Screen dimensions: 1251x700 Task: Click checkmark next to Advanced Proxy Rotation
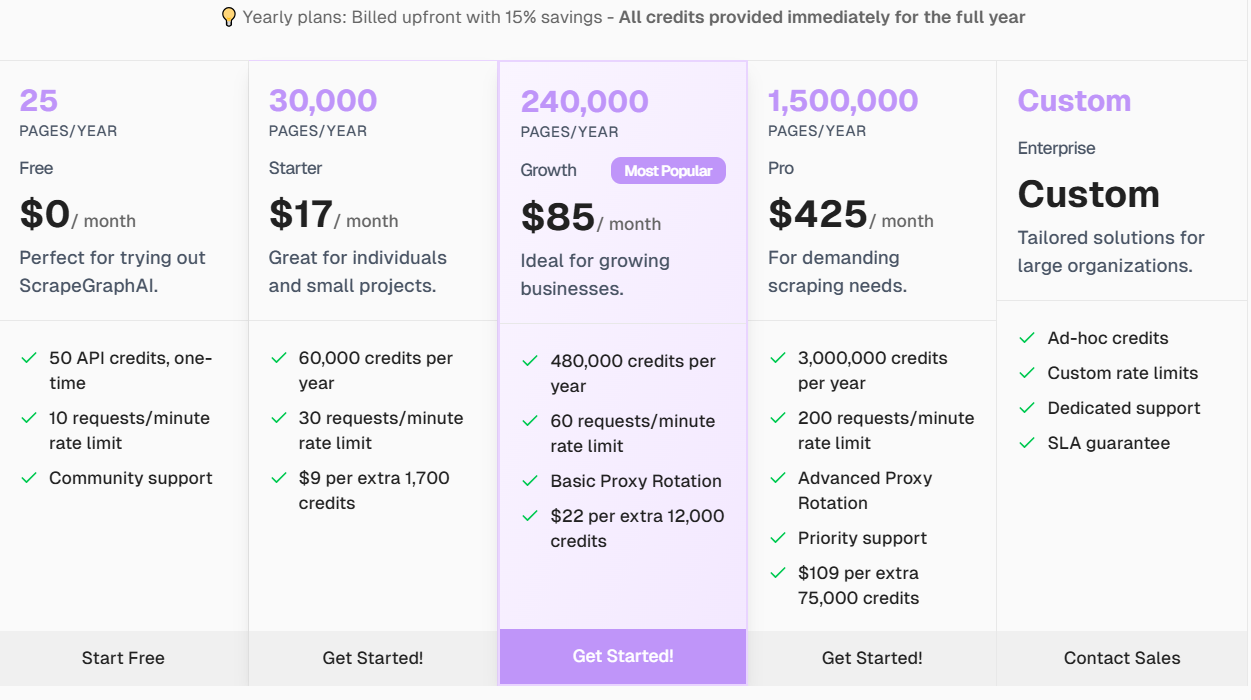(x=777, y=478)
